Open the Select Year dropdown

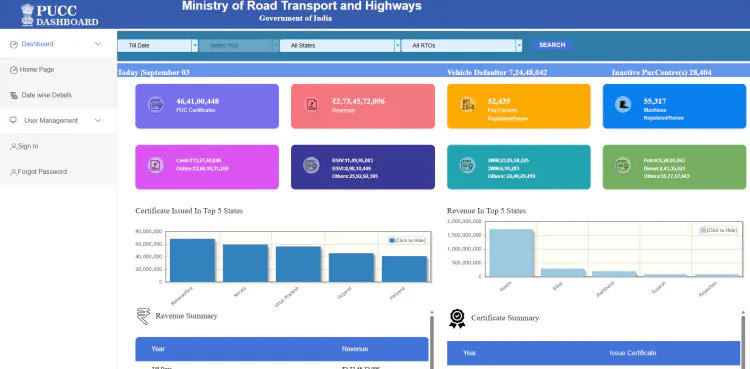[x=239, y=45]
